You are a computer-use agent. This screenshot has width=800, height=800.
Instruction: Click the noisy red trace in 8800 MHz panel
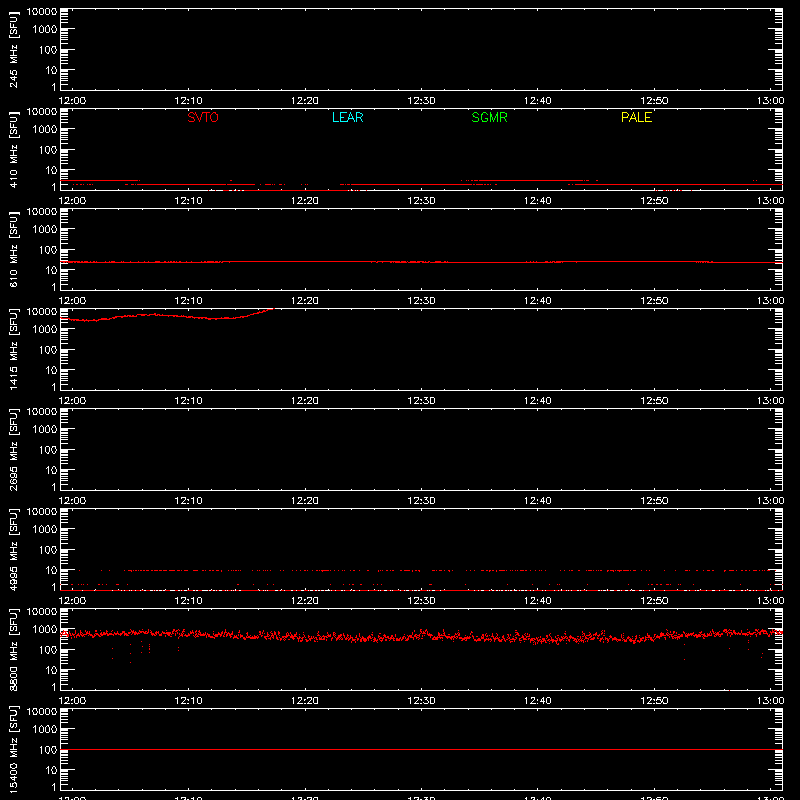(x=421, y=636)
